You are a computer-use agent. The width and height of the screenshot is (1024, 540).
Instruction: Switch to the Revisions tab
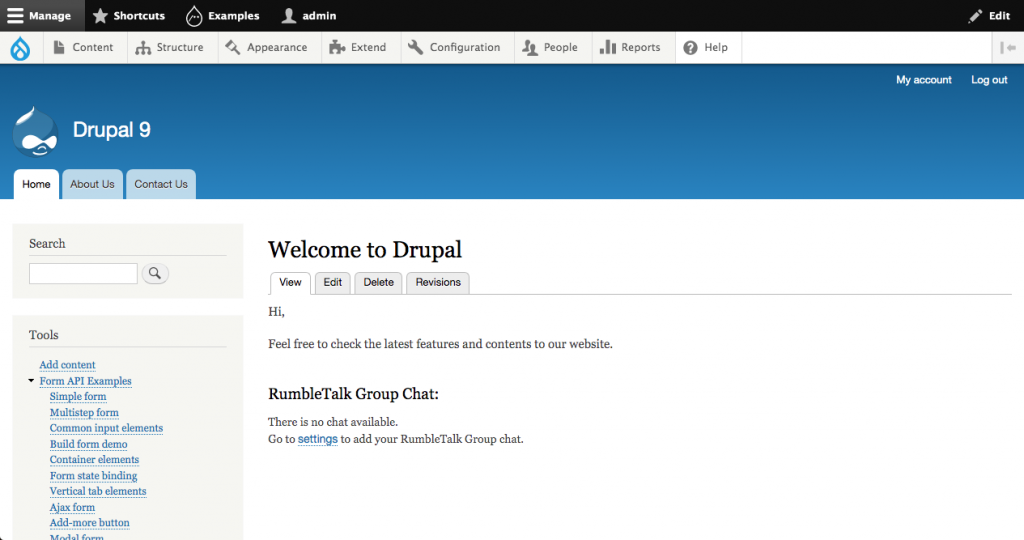438,283
